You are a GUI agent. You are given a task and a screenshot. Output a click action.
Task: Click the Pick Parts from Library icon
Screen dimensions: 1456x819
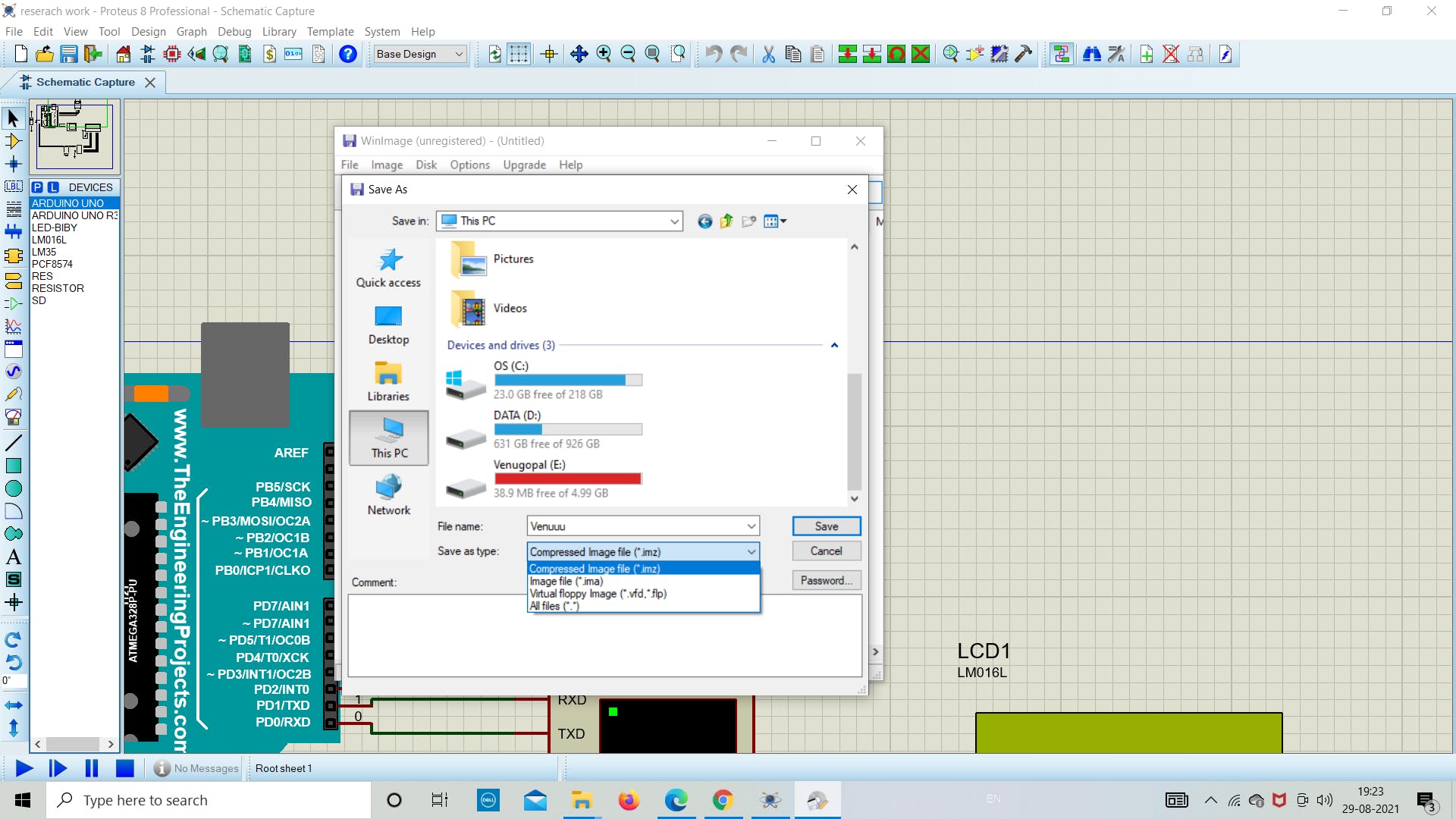click(x=951, y=54)
